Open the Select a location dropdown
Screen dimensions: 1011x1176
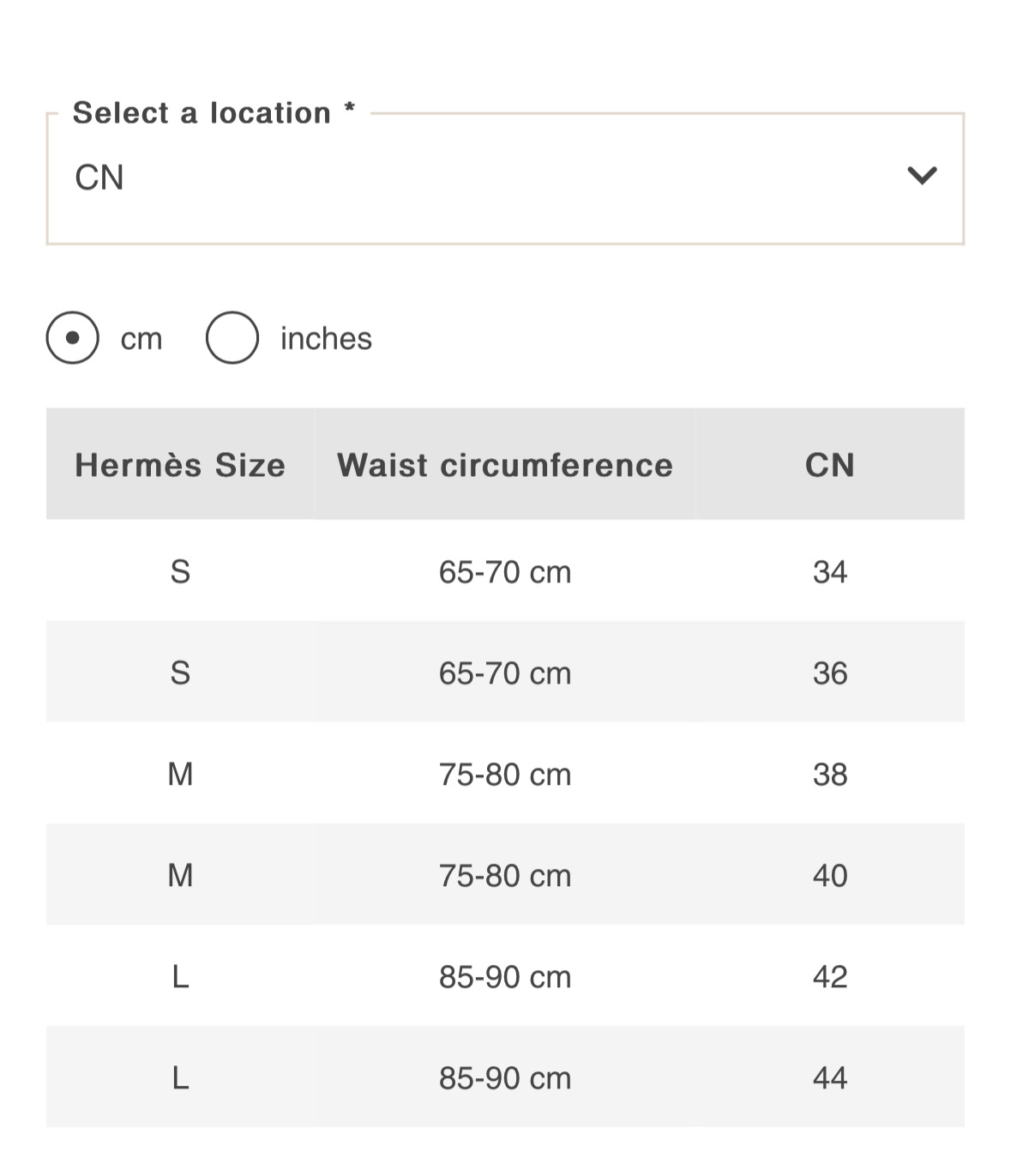[x=505, y=178]
